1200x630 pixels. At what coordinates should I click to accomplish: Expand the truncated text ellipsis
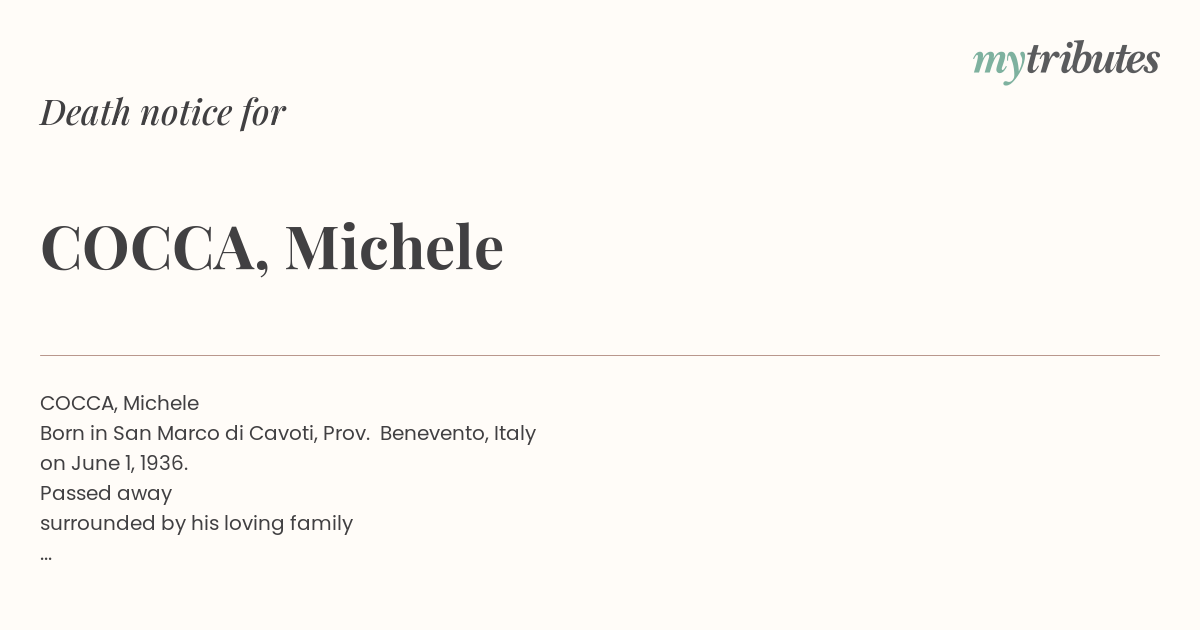point(46,557)
